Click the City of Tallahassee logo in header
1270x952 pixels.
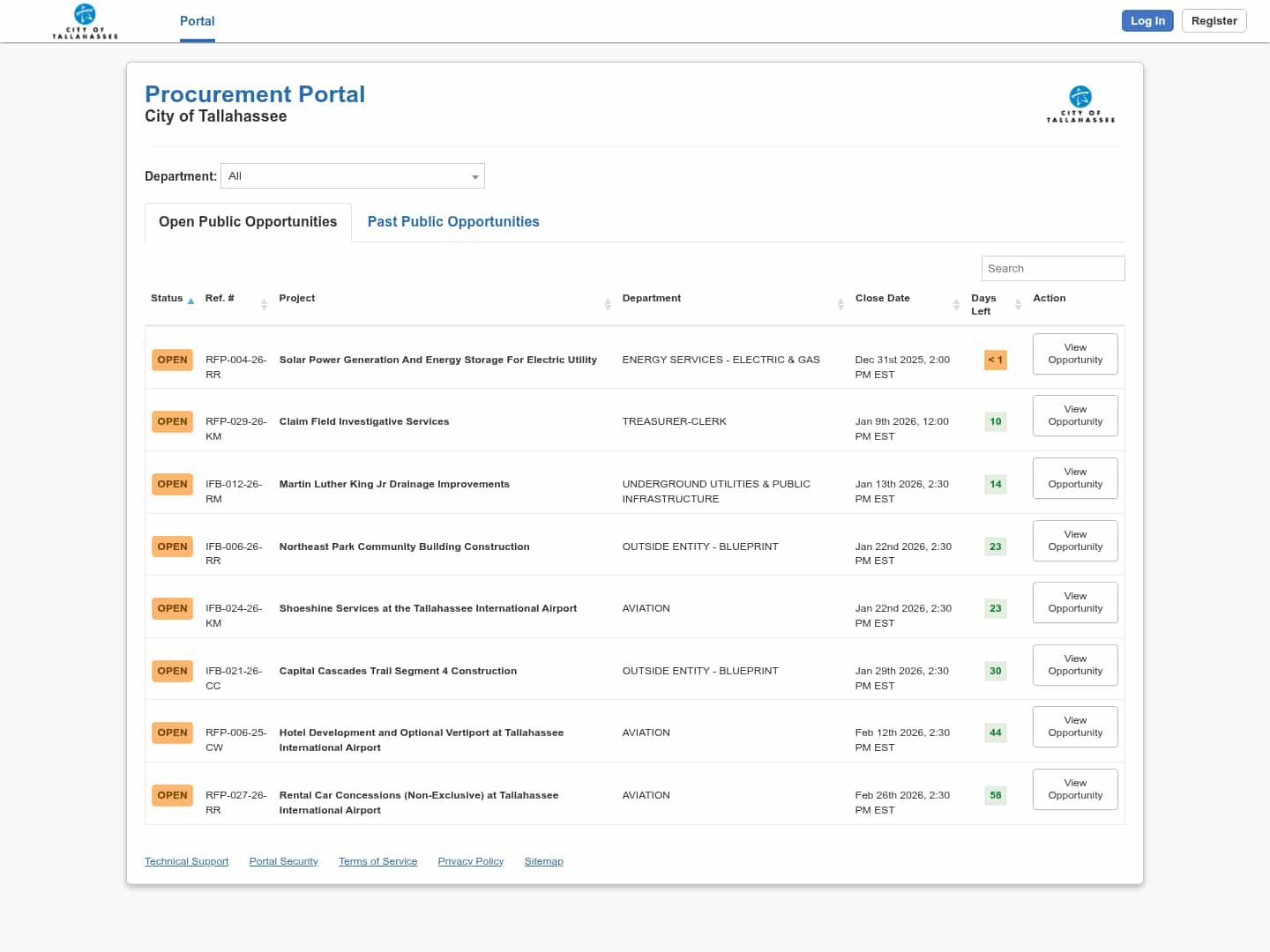[85, 21]
